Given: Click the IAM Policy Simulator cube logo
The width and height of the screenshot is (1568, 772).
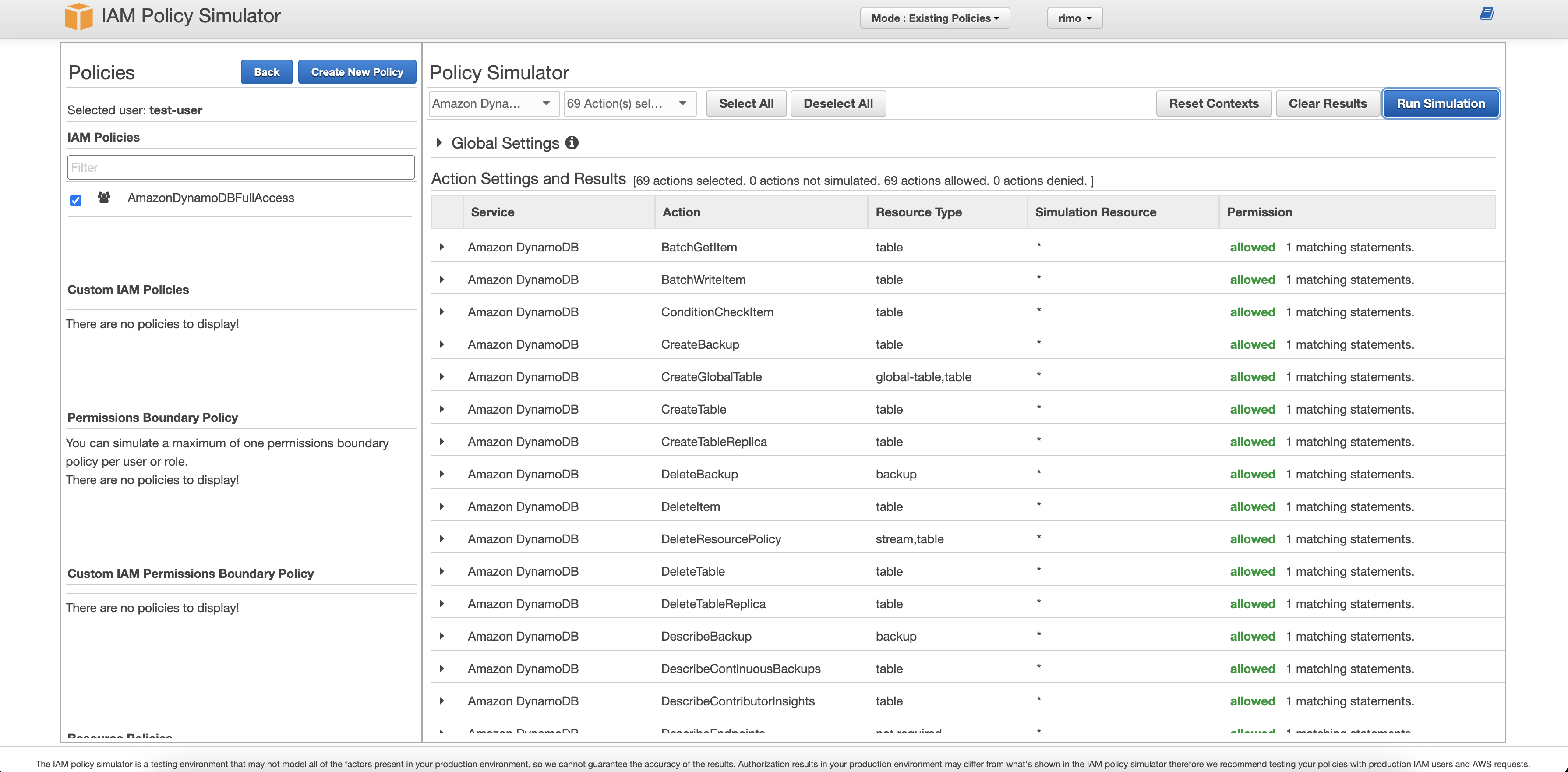Looking at the screenshot, I should pos(78,17).
